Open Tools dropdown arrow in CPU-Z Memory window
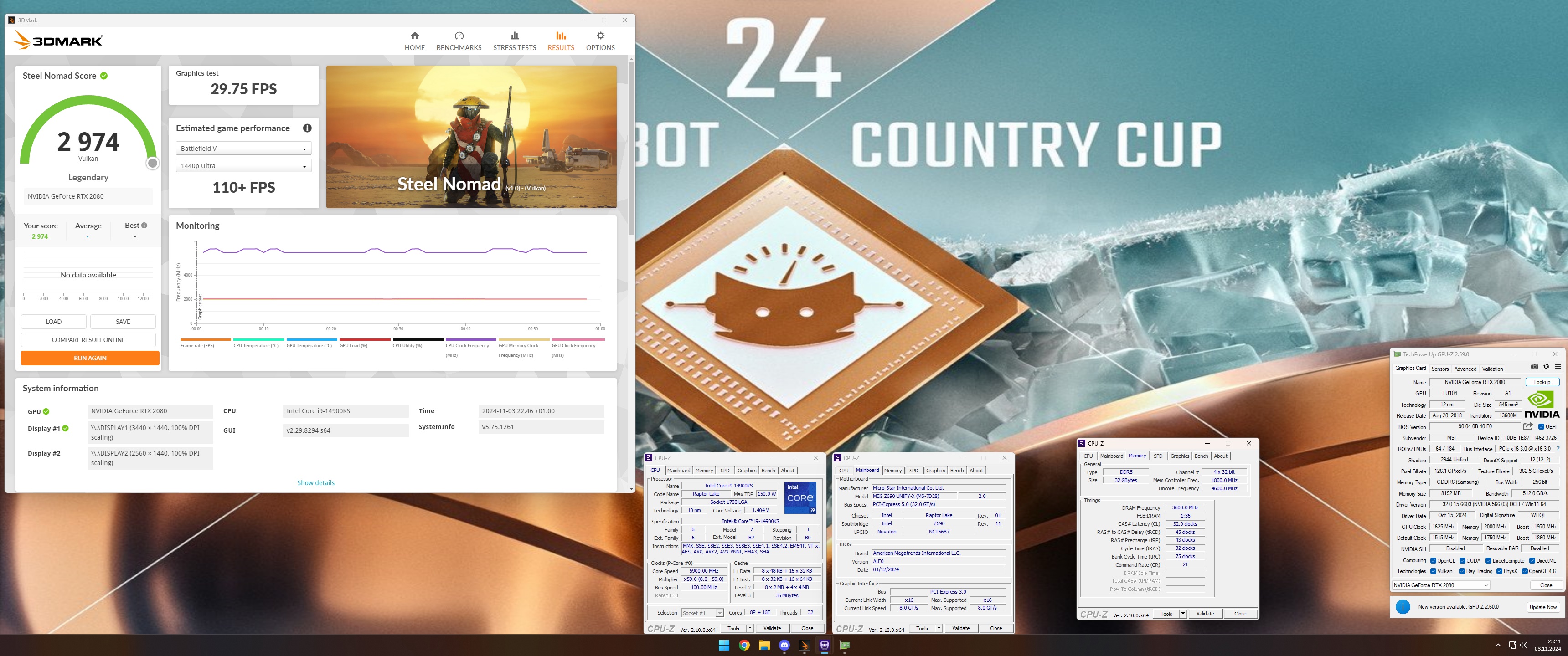The height and width of the screenshot is (656, 1568). (1183, 613)
